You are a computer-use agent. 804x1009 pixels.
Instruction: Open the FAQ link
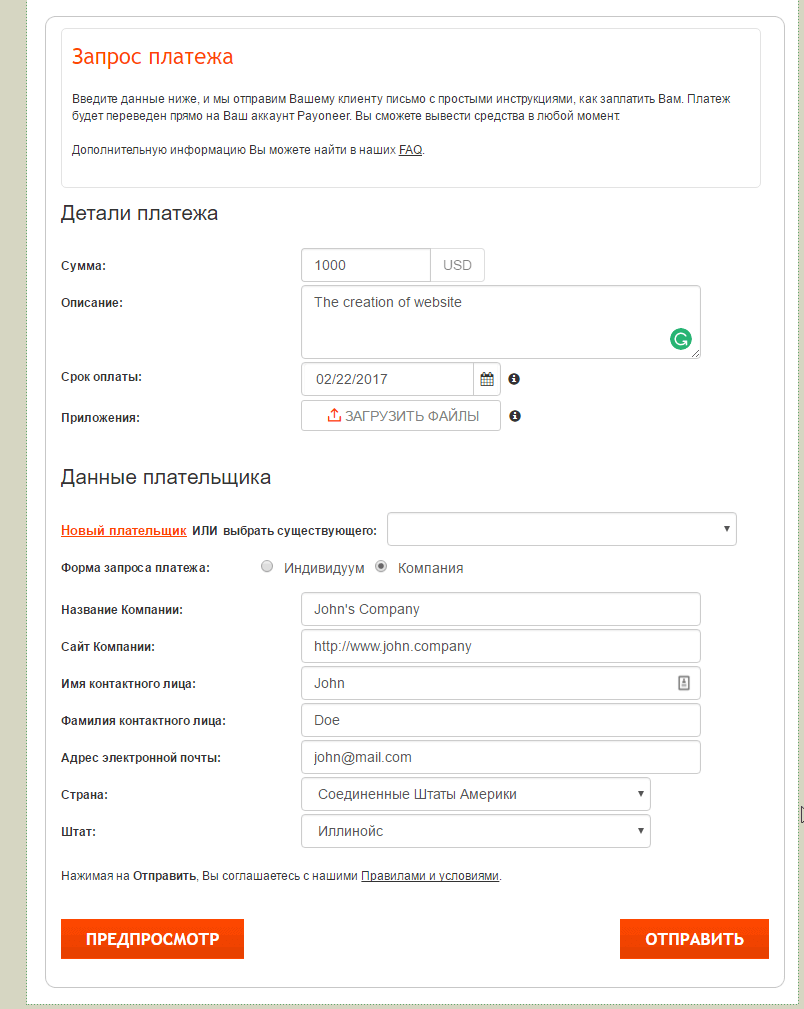410,150
